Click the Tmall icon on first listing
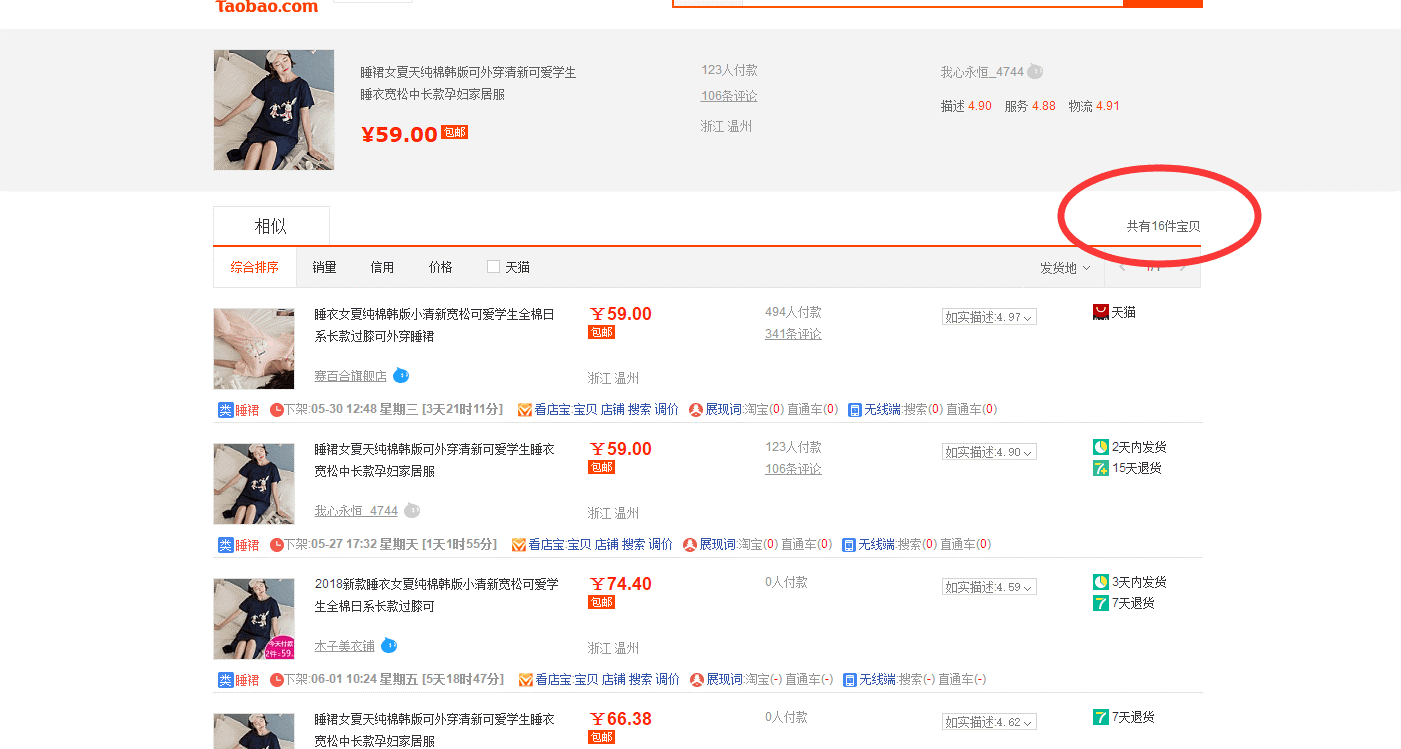 [x=1101, y=313]
